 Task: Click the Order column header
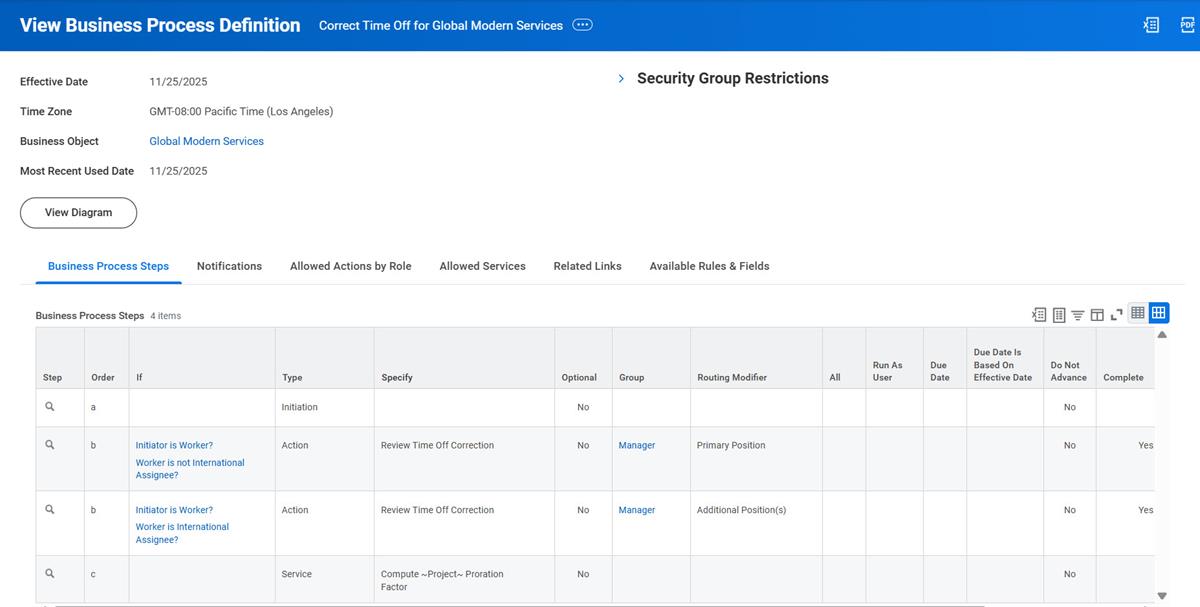[x=107, y=358]
